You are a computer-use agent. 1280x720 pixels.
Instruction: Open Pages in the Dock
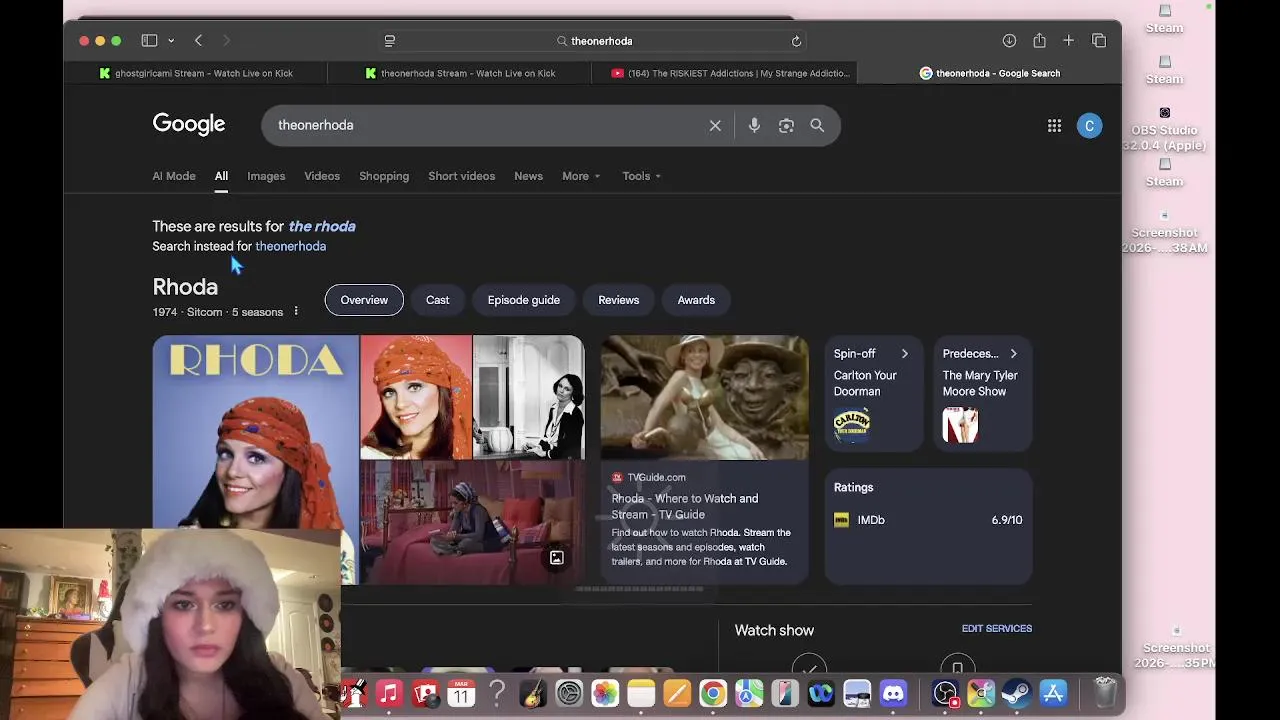(x=677, y=693)
